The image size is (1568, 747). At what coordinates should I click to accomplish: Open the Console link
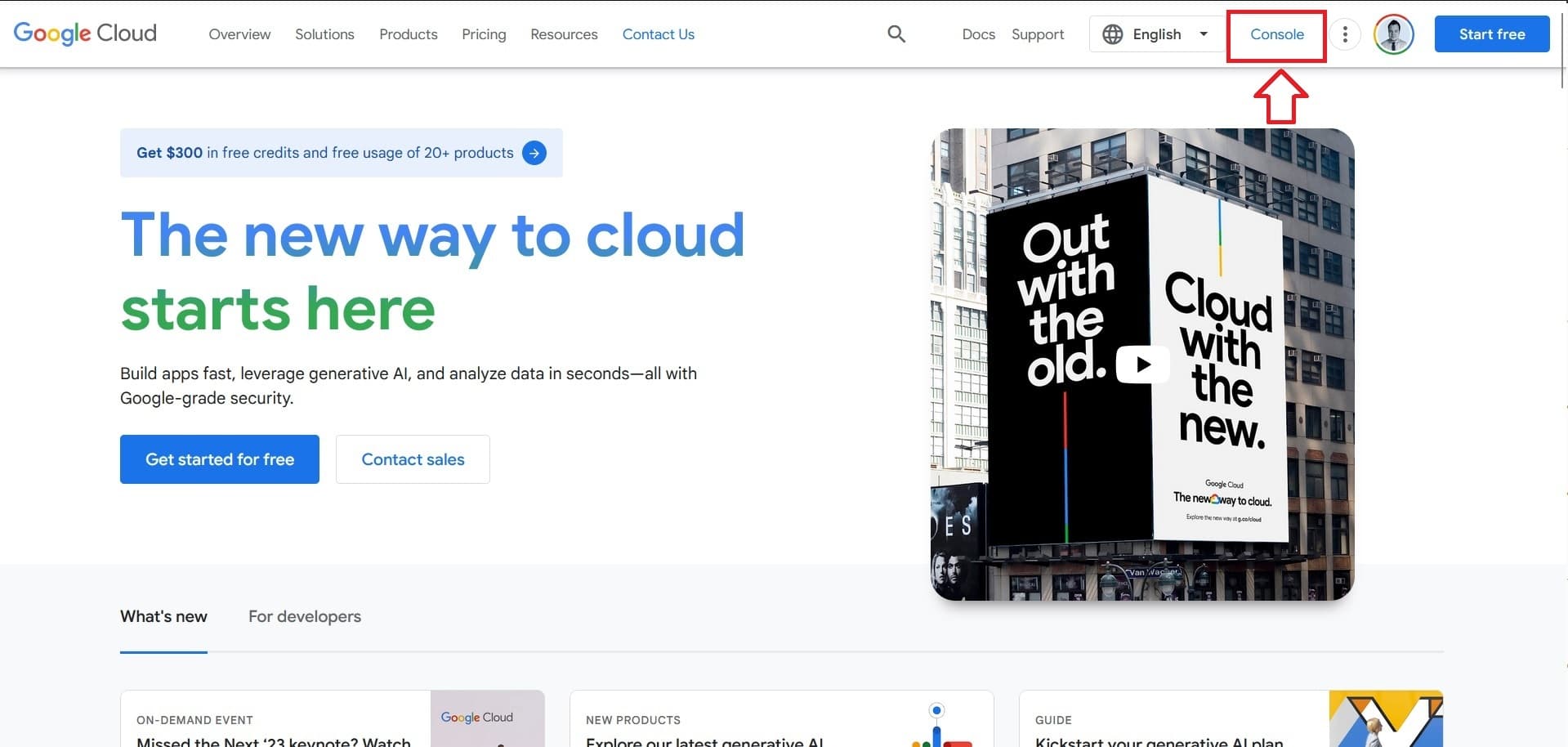[1276, 34]
